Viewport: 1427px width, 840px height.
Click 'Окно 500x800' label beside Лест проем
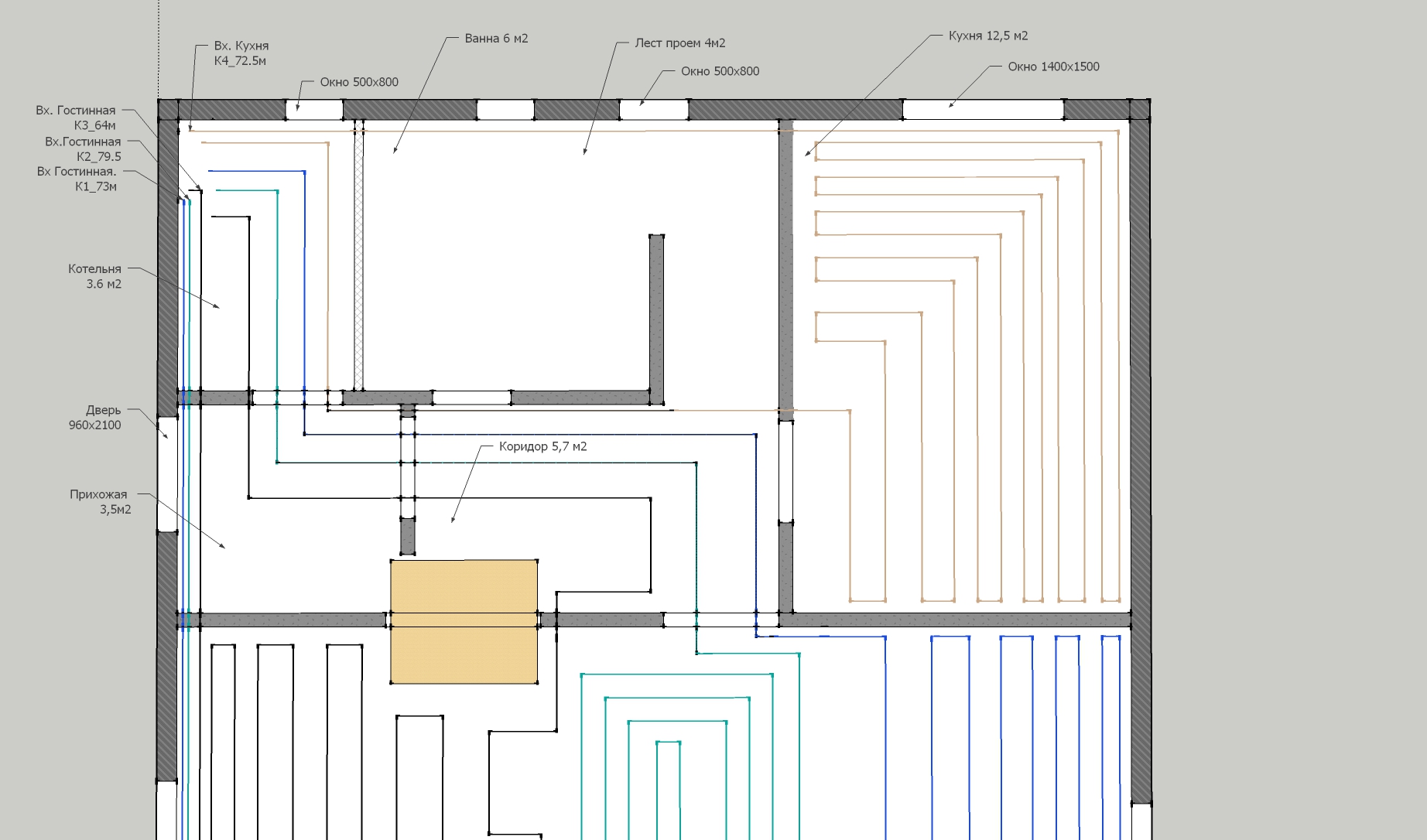[x=720, y=71]
